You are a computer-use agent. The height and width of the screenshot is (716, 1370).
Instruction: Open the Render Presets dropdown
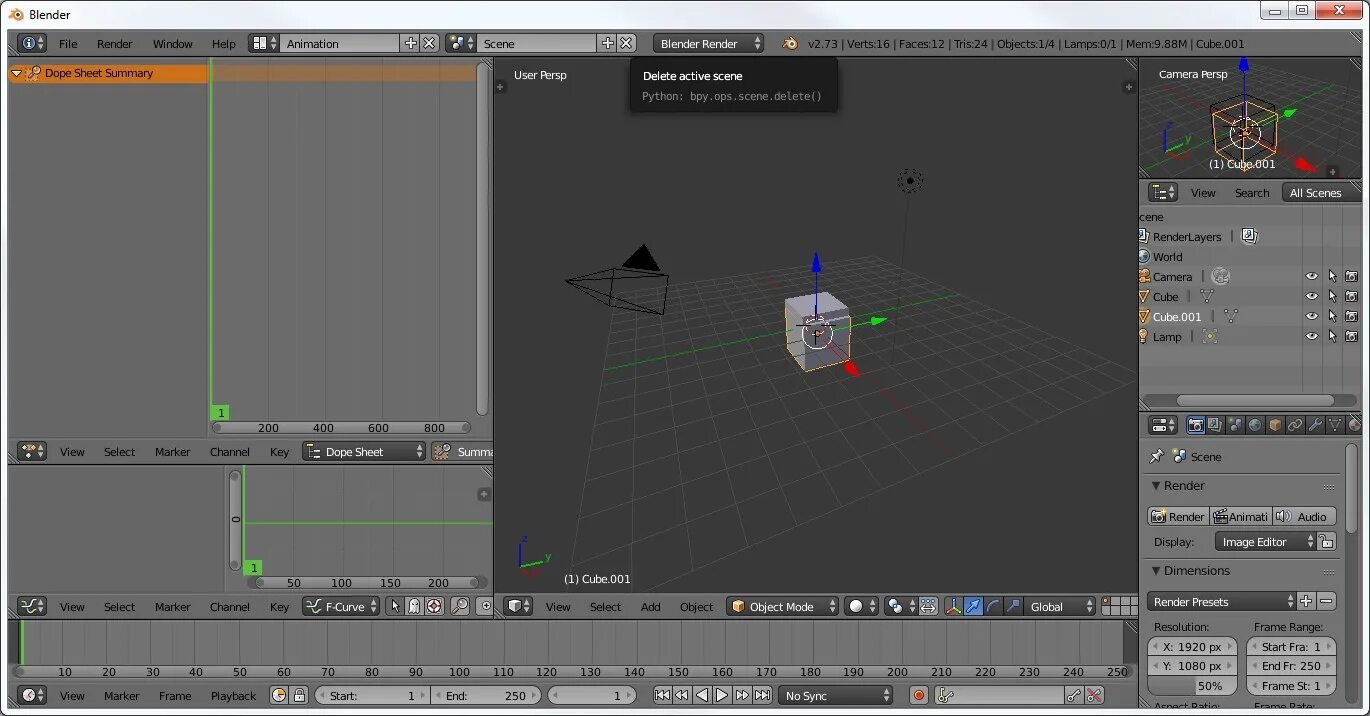(x=1221, y=601)
